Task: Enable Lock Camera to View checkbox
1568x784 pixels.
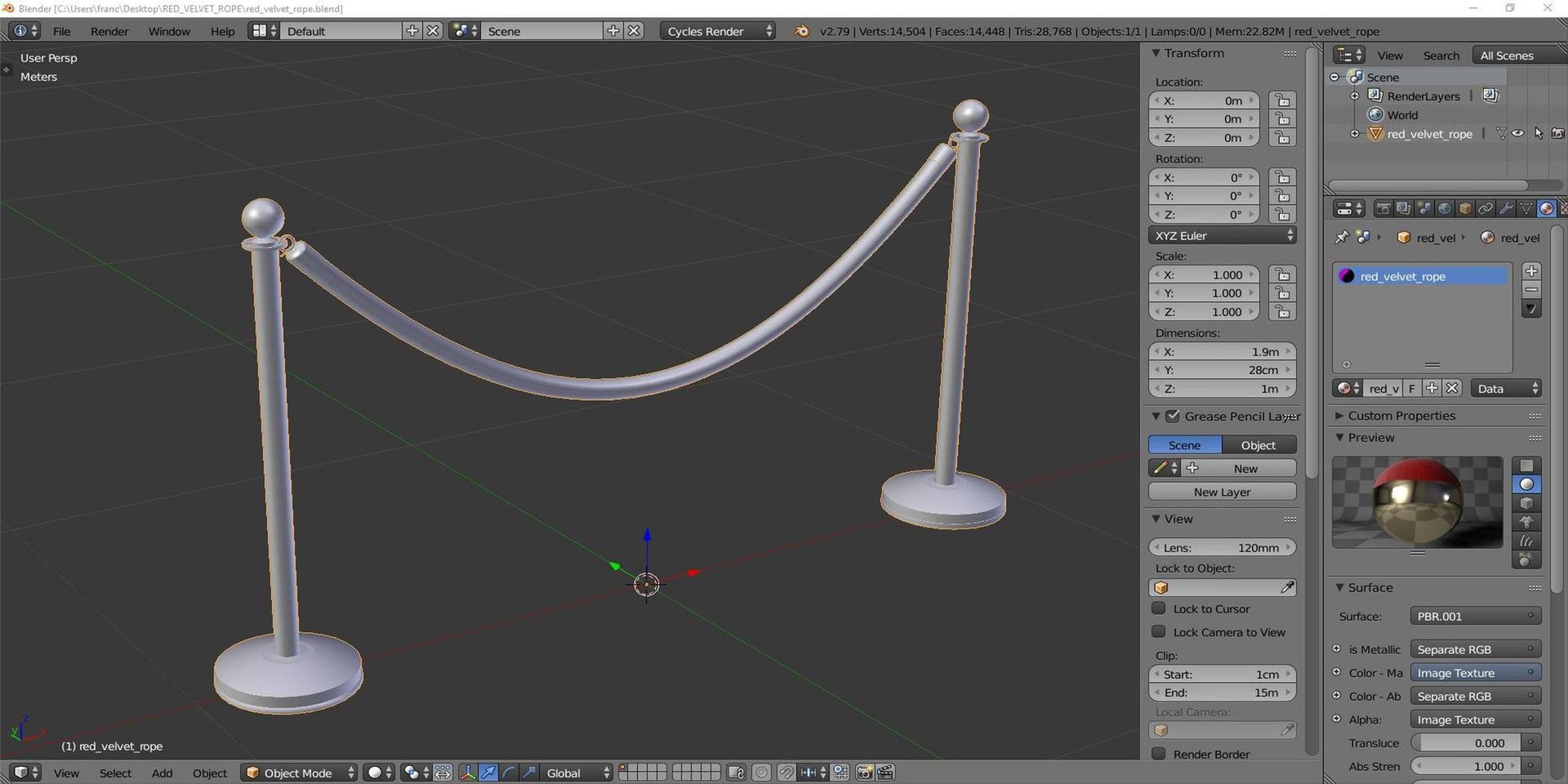Action: 1158,632
